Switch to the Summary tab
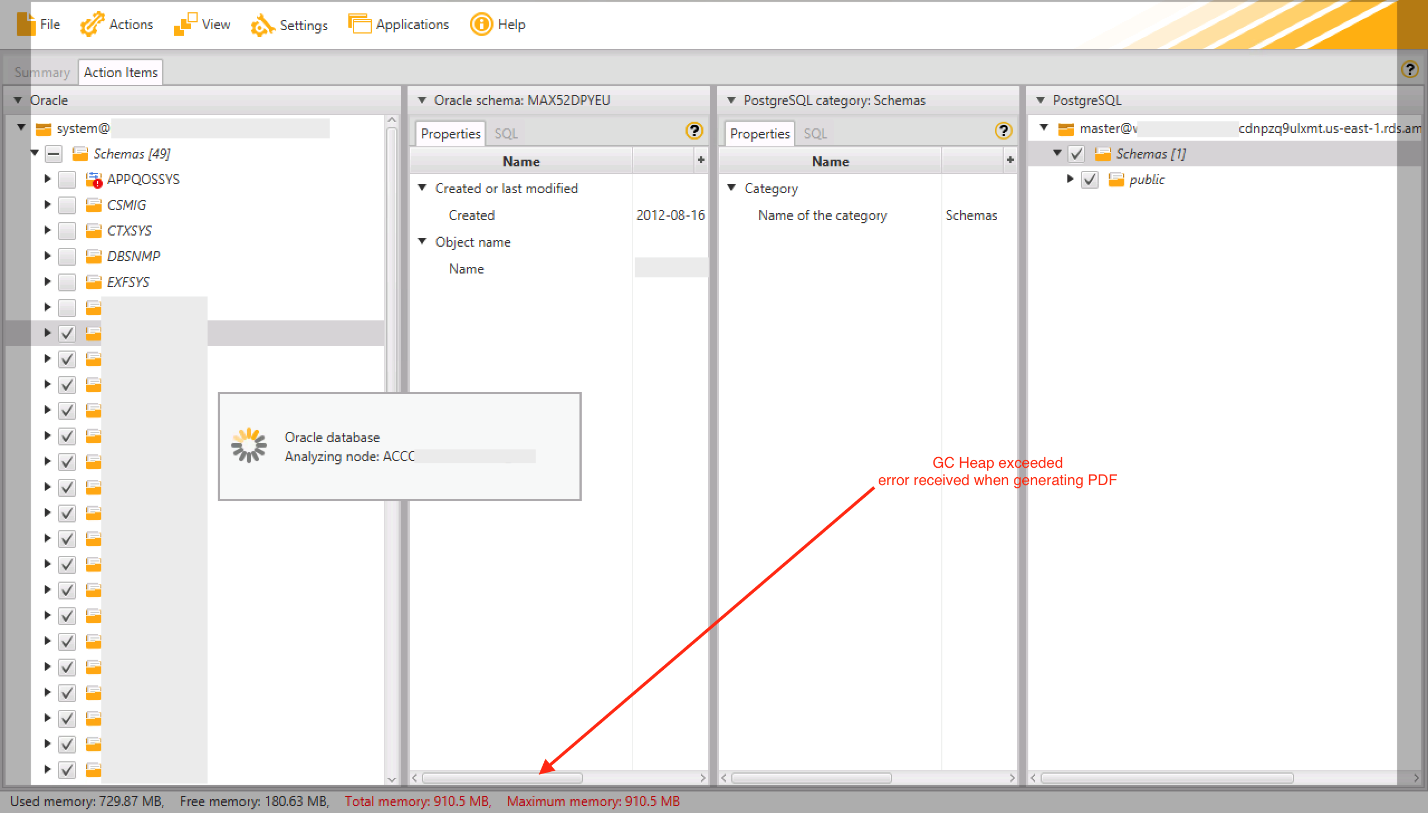This screenshot has width=1428, height=813. point(40,71)
